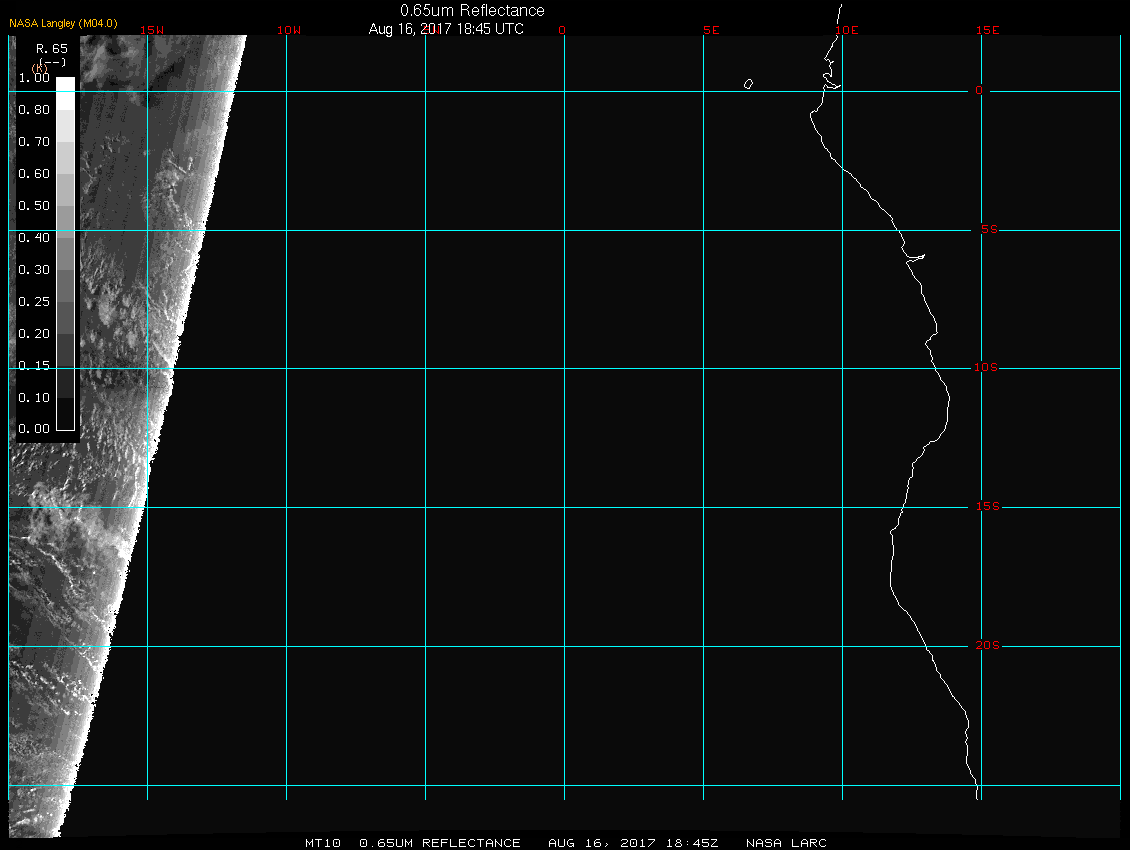1130x850 pixels.
Task: Click the 15E longitude label
Action: point(988,30)
